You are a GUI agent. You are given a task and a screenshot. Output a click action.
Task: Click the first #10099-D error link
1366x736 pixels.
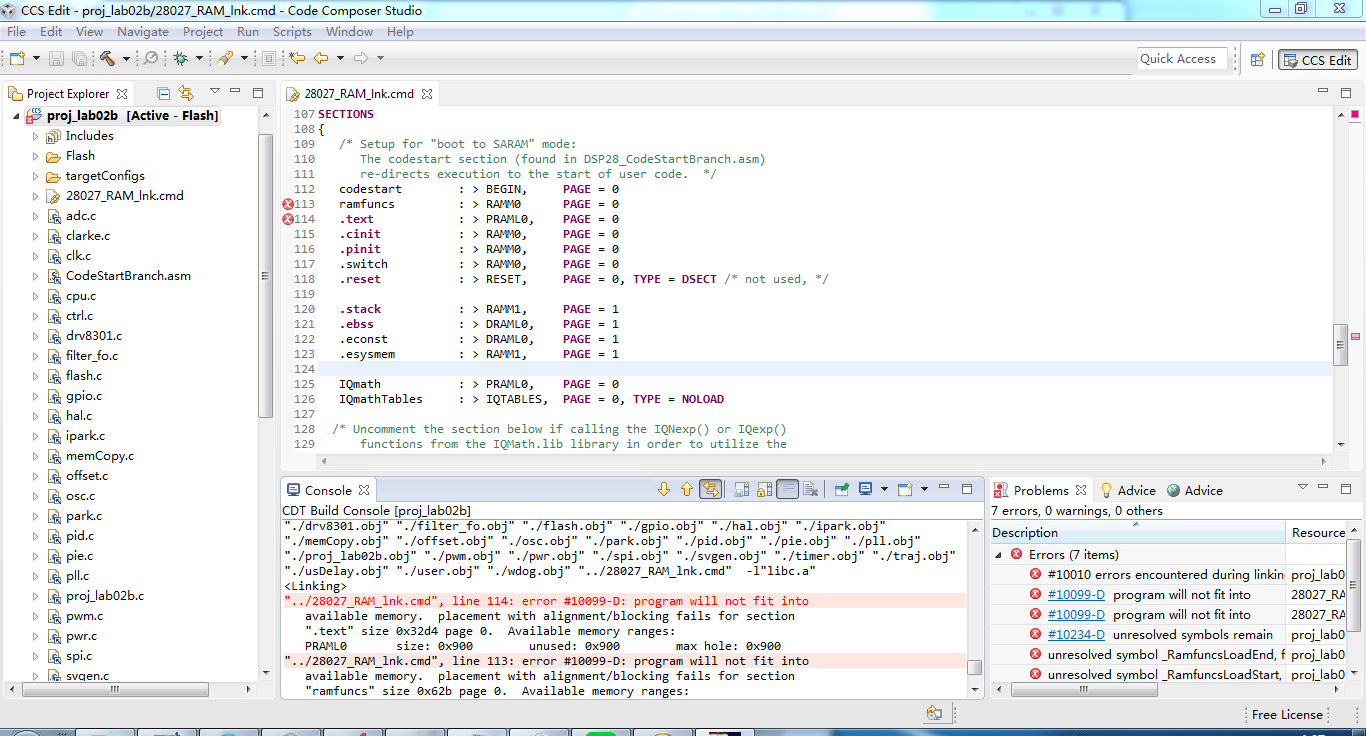[x=1076, y=595]
